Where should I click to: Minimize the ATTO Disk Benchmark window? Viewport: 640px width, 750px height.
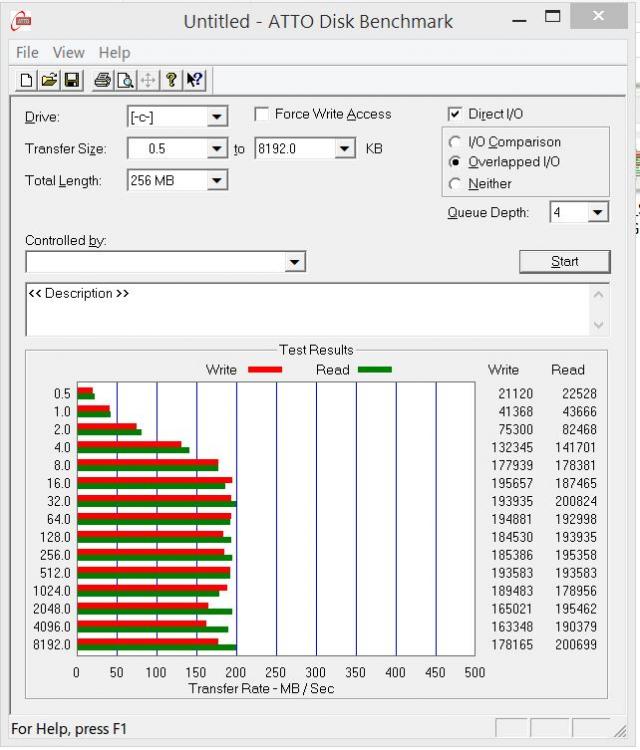519,21
